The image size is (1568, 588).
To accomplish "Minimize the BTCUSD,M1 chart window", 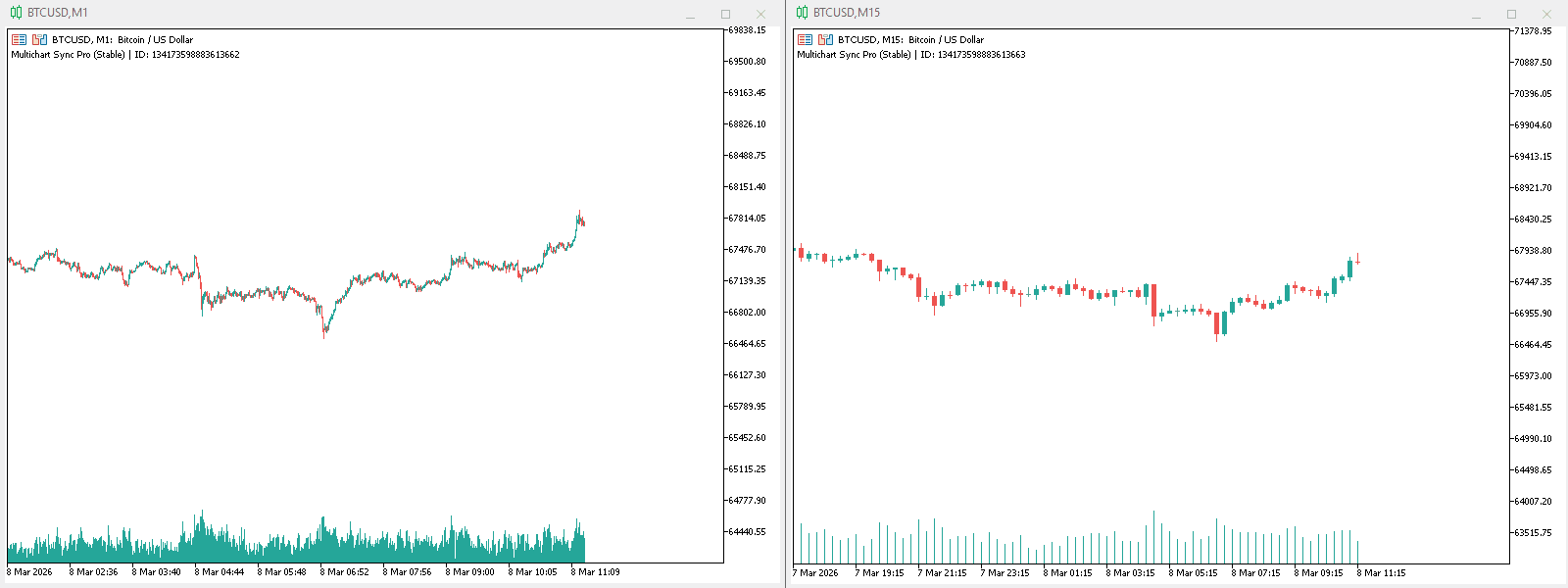I will pos(690,15).
